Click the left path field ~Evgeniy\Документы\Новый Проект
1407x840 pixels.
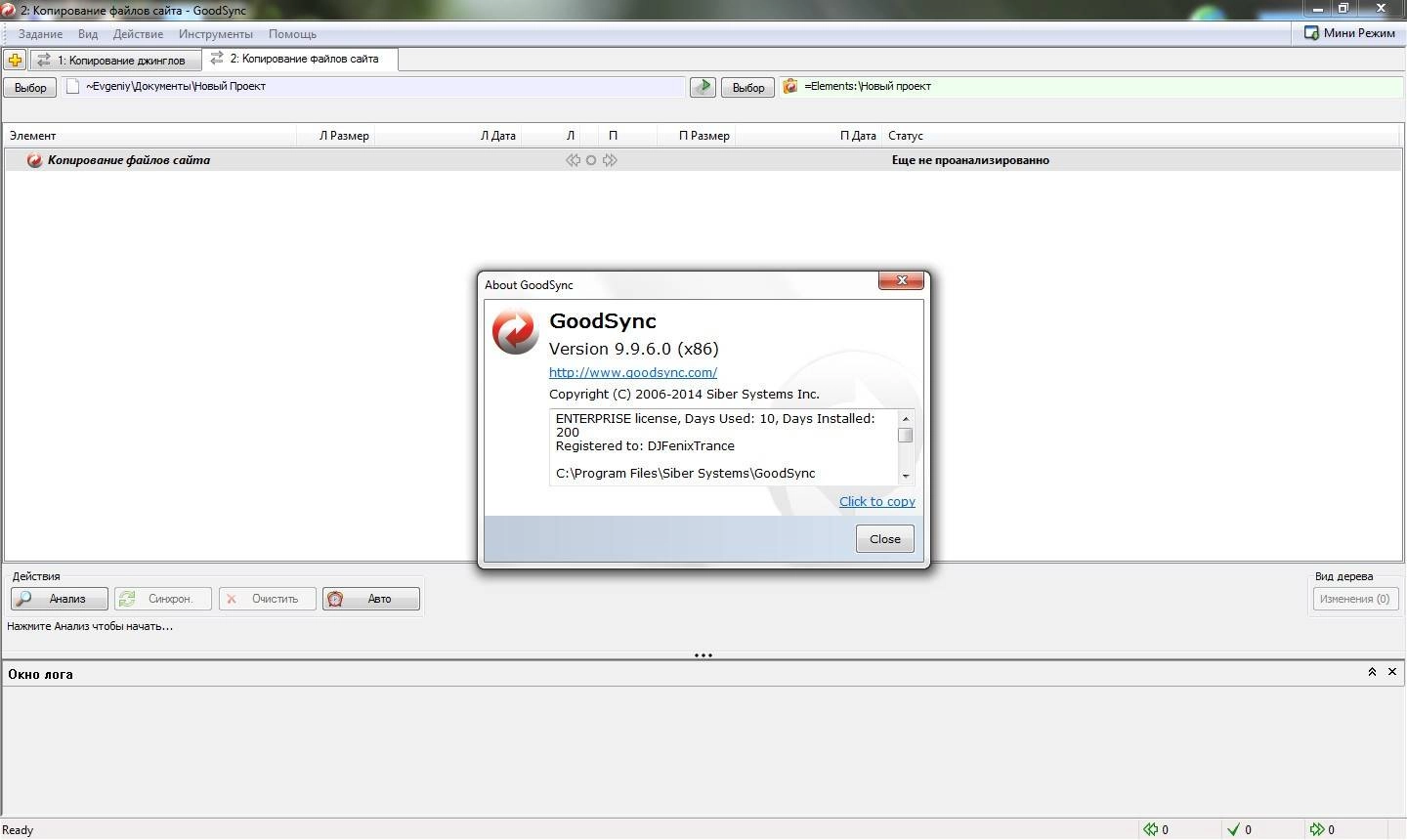[x=374, y=86]
